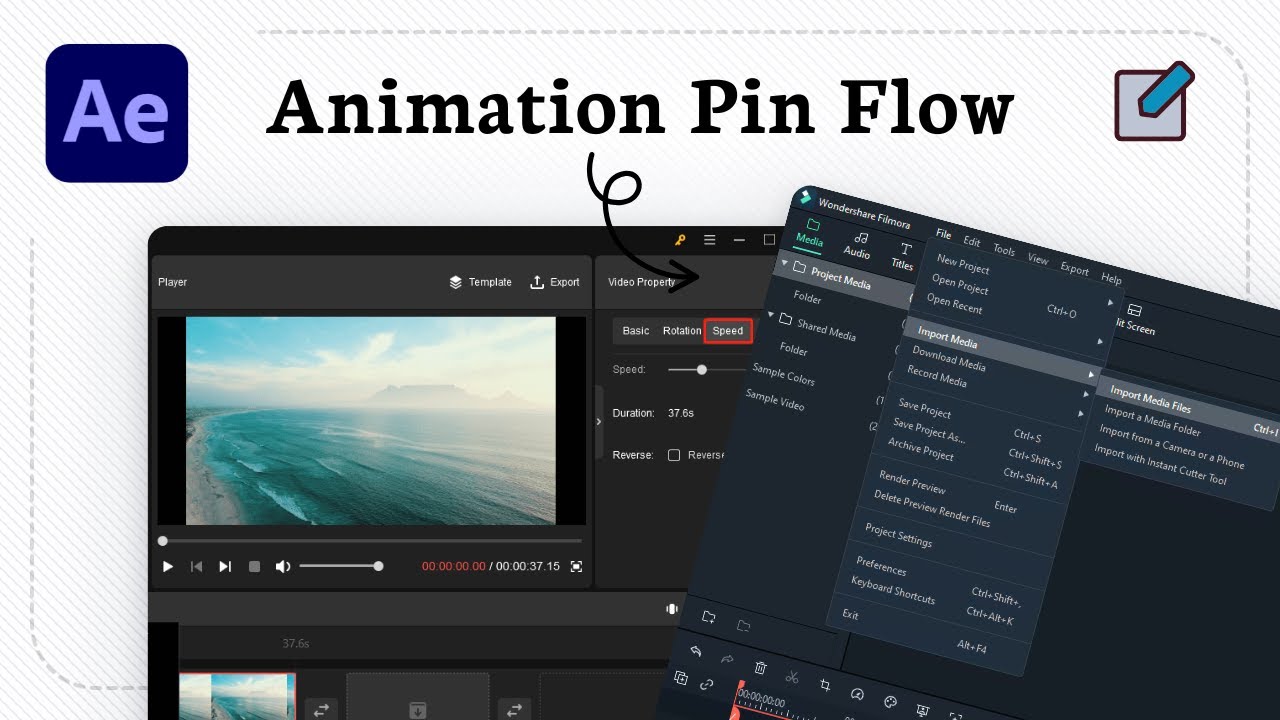Click the redo arrow in Filmora toolbar
1280x720 pixels.
coord(728,659)
